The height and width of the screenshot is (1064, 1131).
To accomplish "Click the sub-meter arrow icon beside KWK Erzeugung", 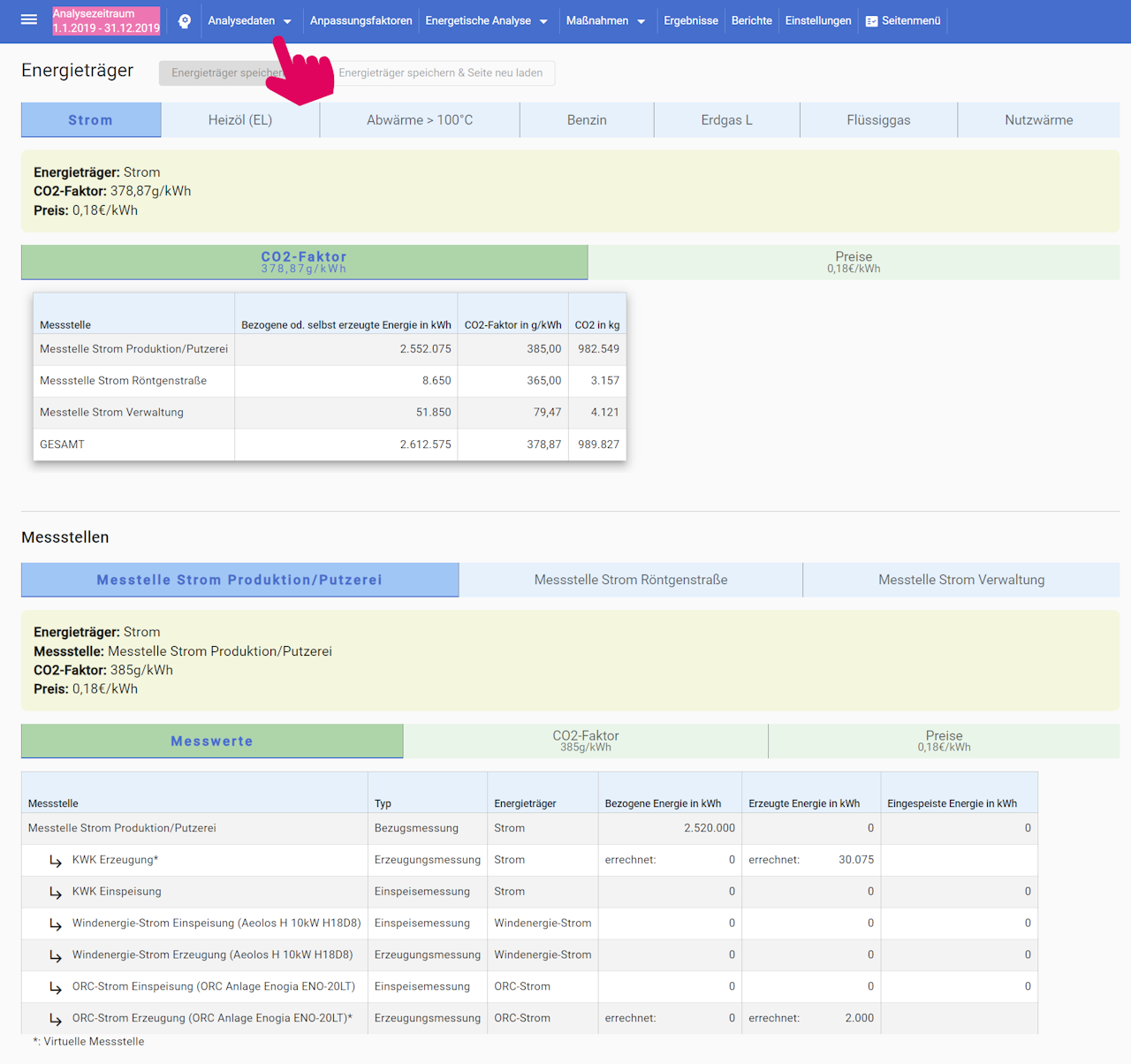I will click(56, 861).
